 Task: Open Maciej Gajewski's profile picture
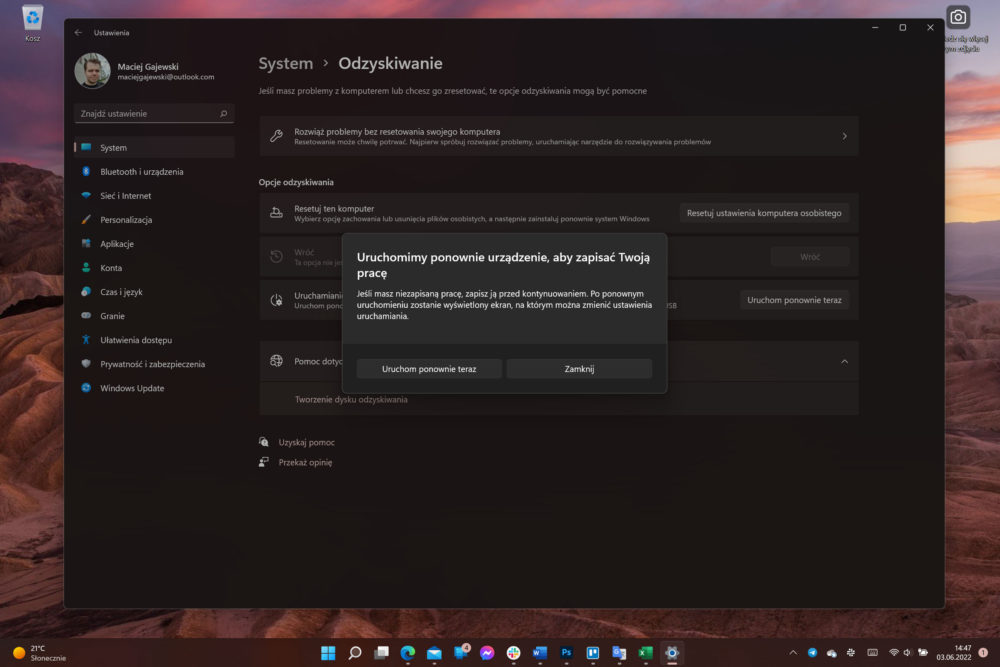pos(92,71)
